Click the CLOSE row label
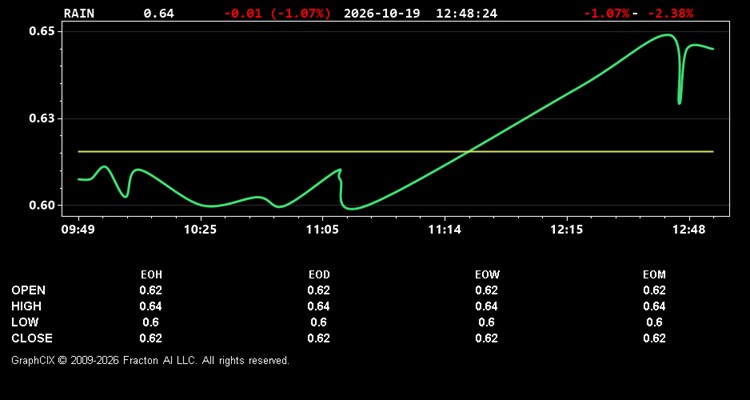Image resolution: width=750 pixels, height=400 pixels. click(x=32, y=338)
